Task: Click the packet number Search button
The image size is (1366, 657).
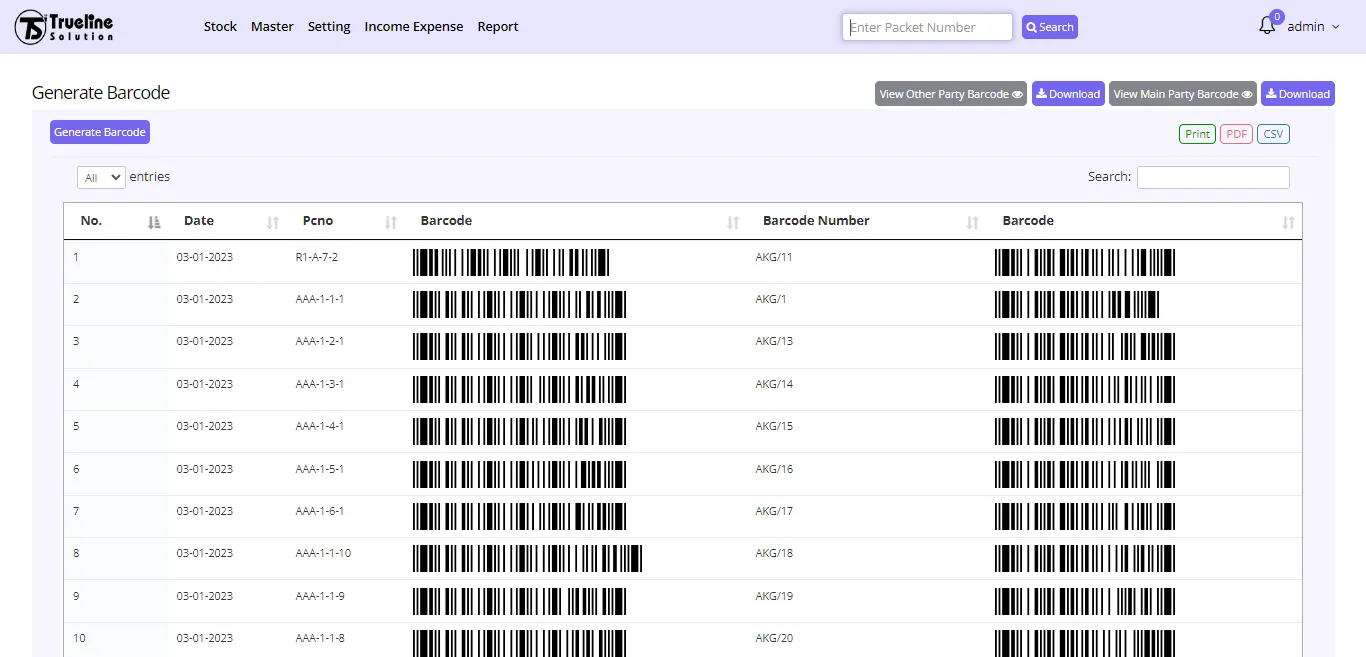Action: [x=1050, y=27]
